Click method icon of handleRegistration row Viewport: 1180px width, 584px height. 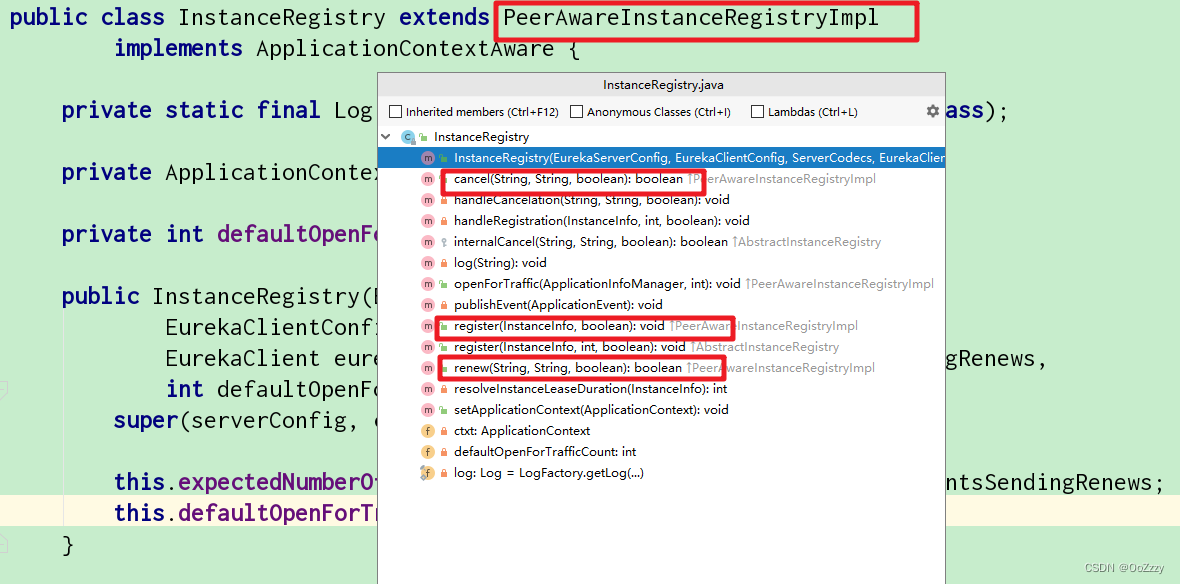pos(427,221)
